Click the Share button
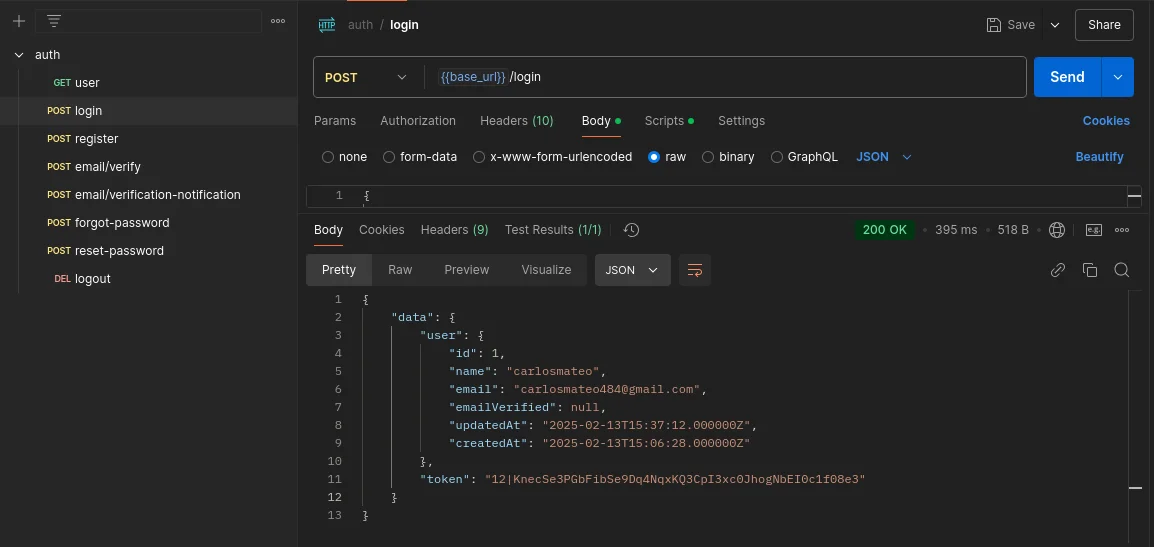This screenshot has height=547, width=1154. pyautogui.click(x=1104, y=25)
